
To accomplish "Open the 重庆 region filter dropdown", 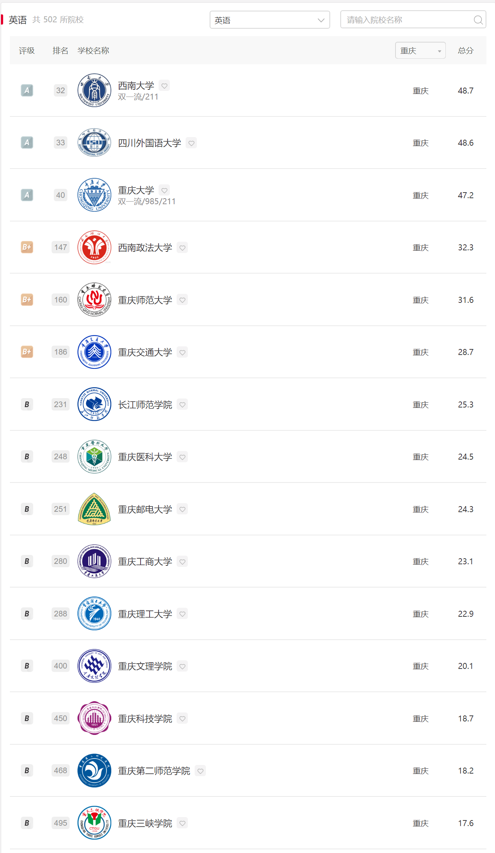I will coord(420,51).
